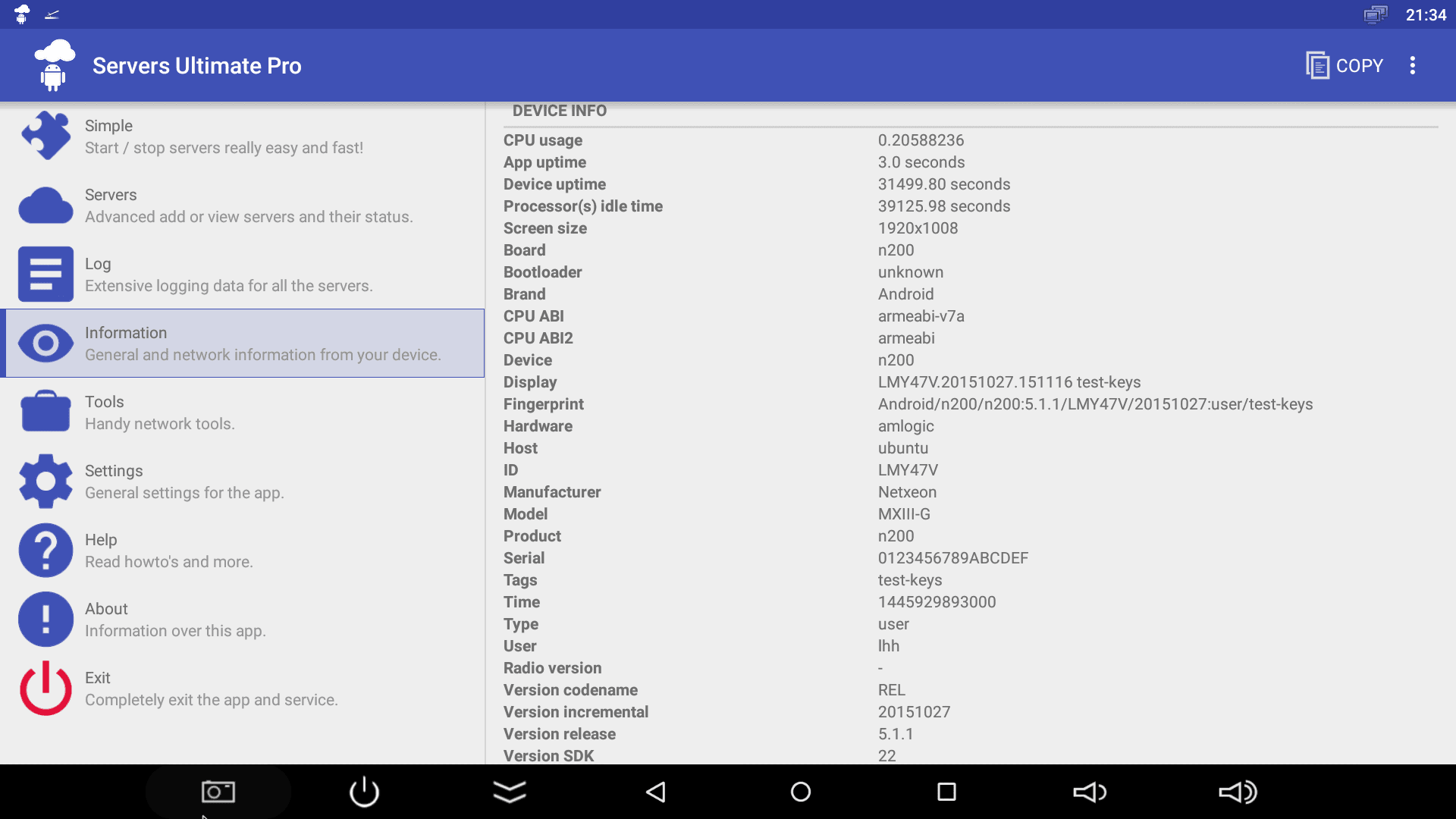The image size is (1456, 819).
Task: Click the Servers Ultimate Pro app logo
Action: click(x=54, y=65)
